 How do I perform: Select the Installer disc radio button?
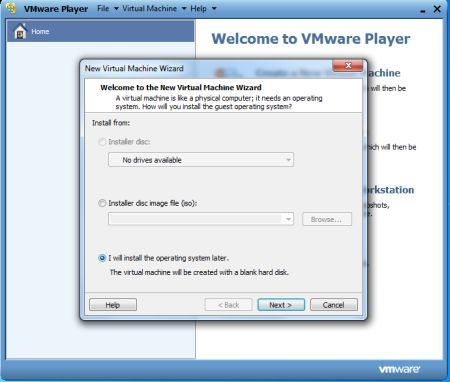click(x=102, y=142)
